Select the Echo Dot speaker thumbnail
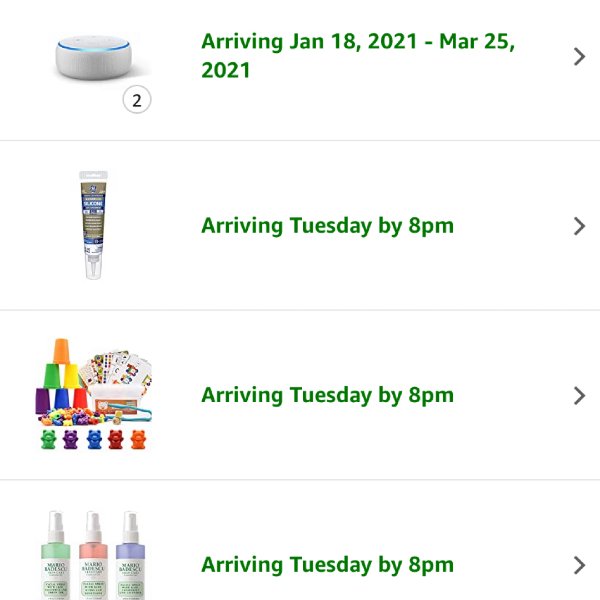The width and height of the screenshot is (600, 600). 94,58
